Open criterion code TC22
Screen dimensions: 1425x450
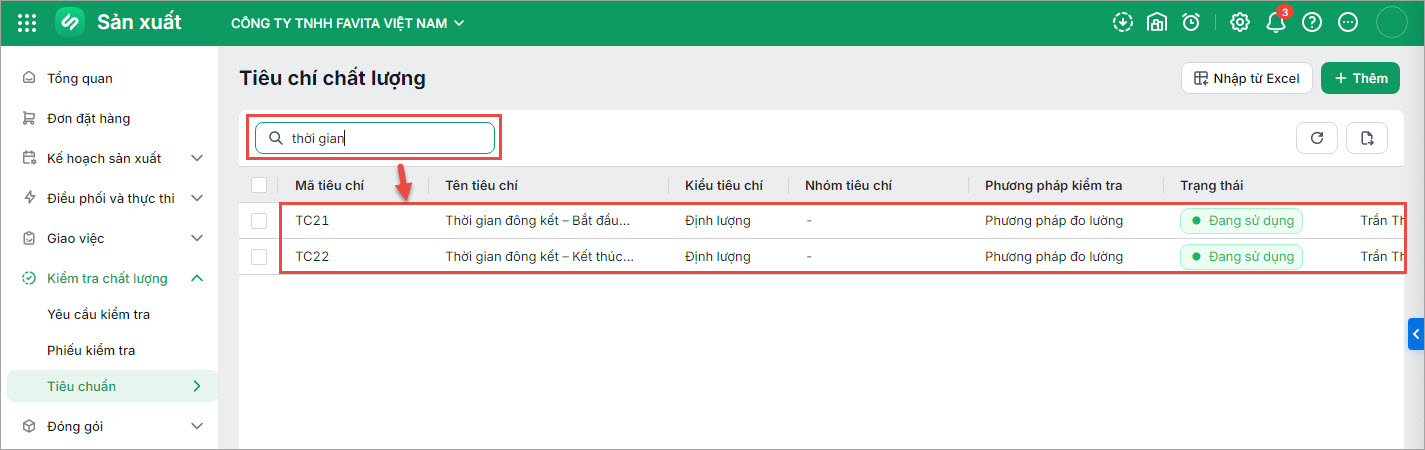point(312,256)
